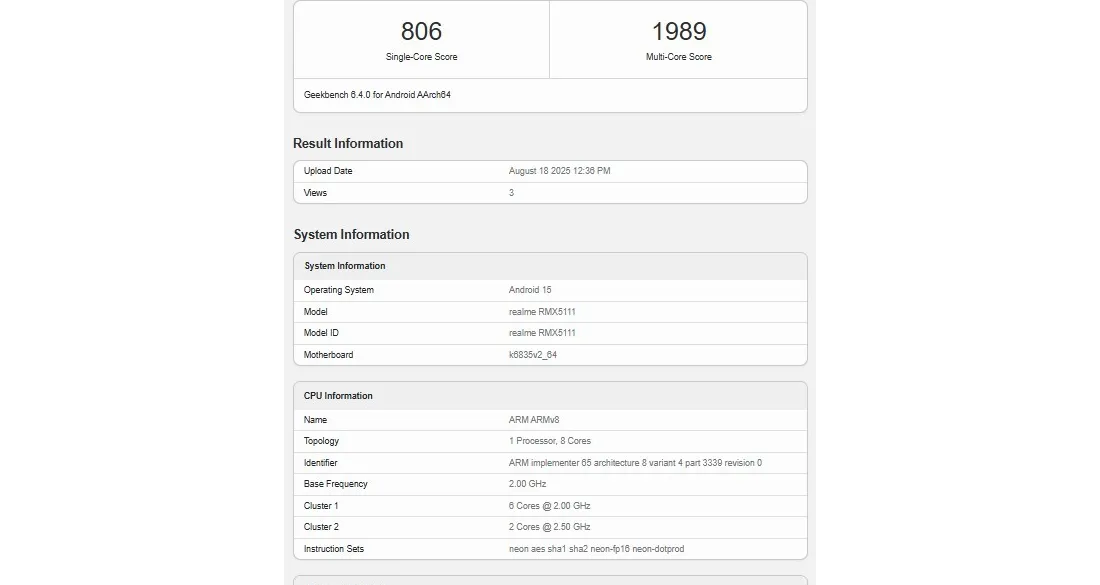Click Geekbench 6.4.0 for Android AArch64 text
The image size is (1100, 585).
click(377, 95)
